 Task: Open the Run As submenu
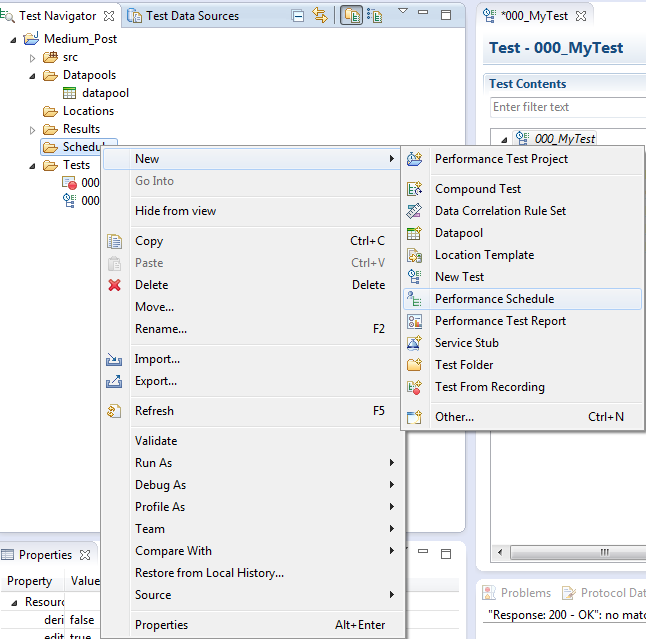[x=251, y=463]
